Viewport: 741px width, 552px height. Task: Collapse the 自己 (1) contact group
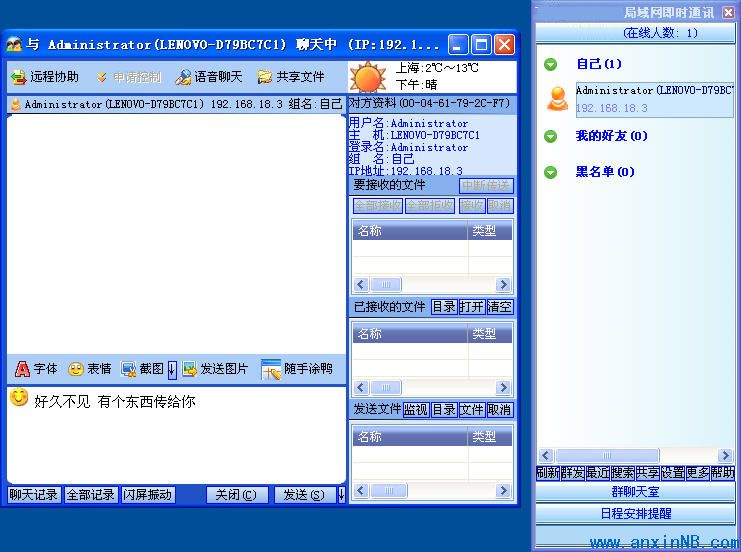click(x=550, y=65)
